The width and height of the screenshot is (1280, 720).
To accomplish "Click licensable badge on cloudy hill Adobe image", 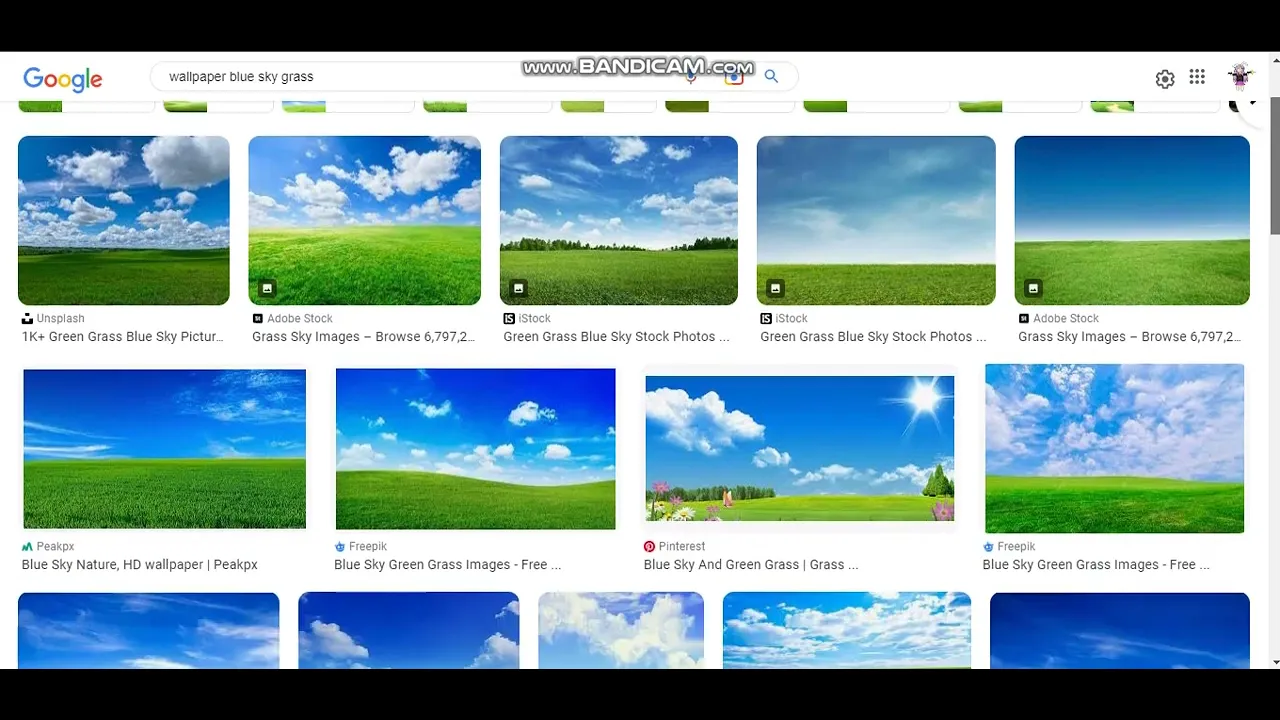I will coord(267,289).
